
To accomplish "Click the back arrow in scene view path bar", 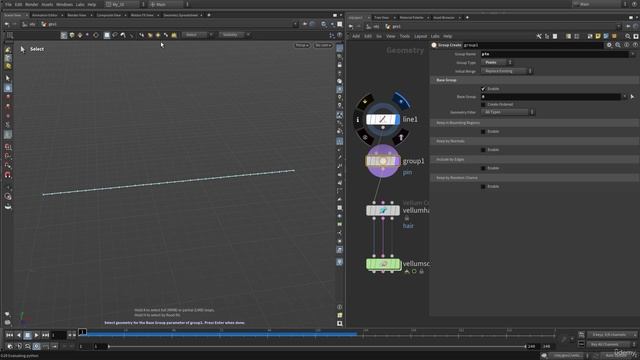I will pyautogui.click(x=7, y=24).
